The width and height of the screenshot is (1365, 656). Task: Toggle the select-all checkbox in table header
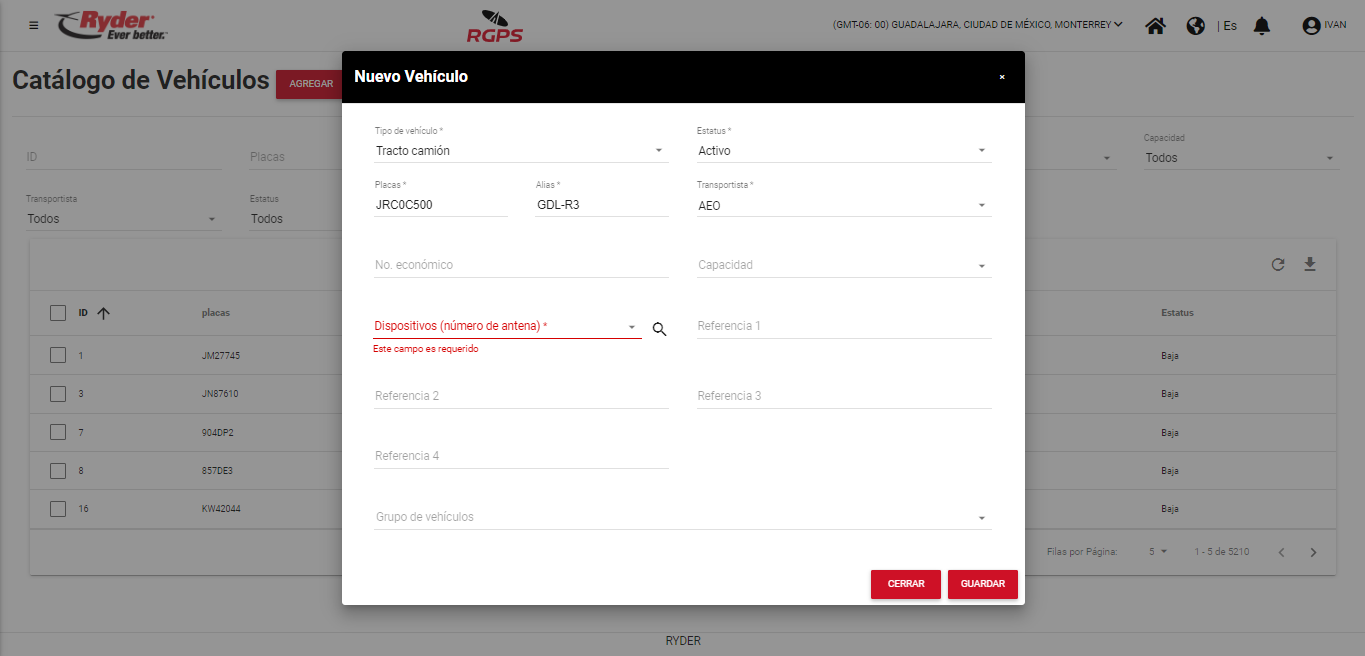click(58, 313)
